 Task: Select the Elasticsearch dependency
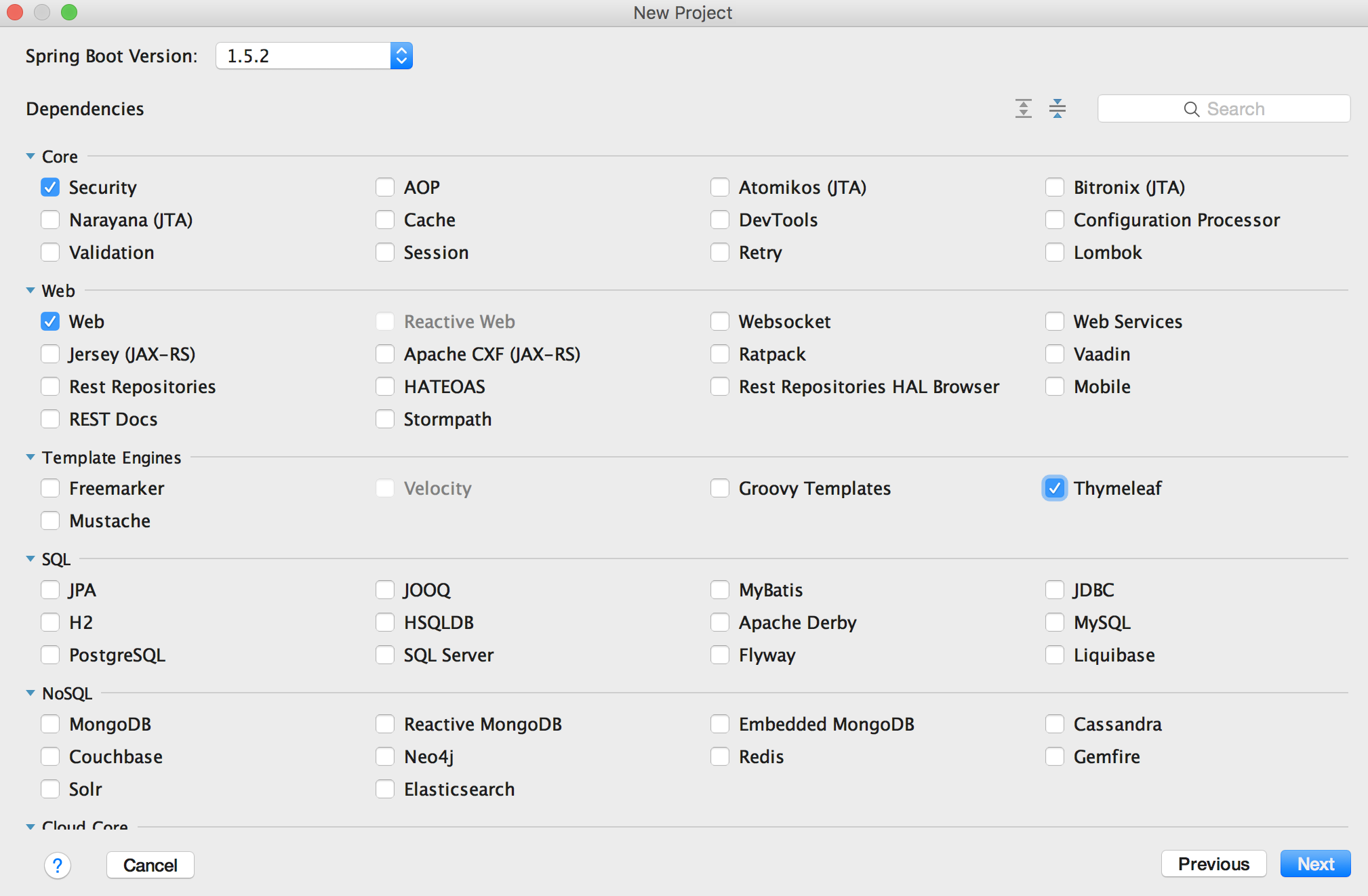(385, 789)
